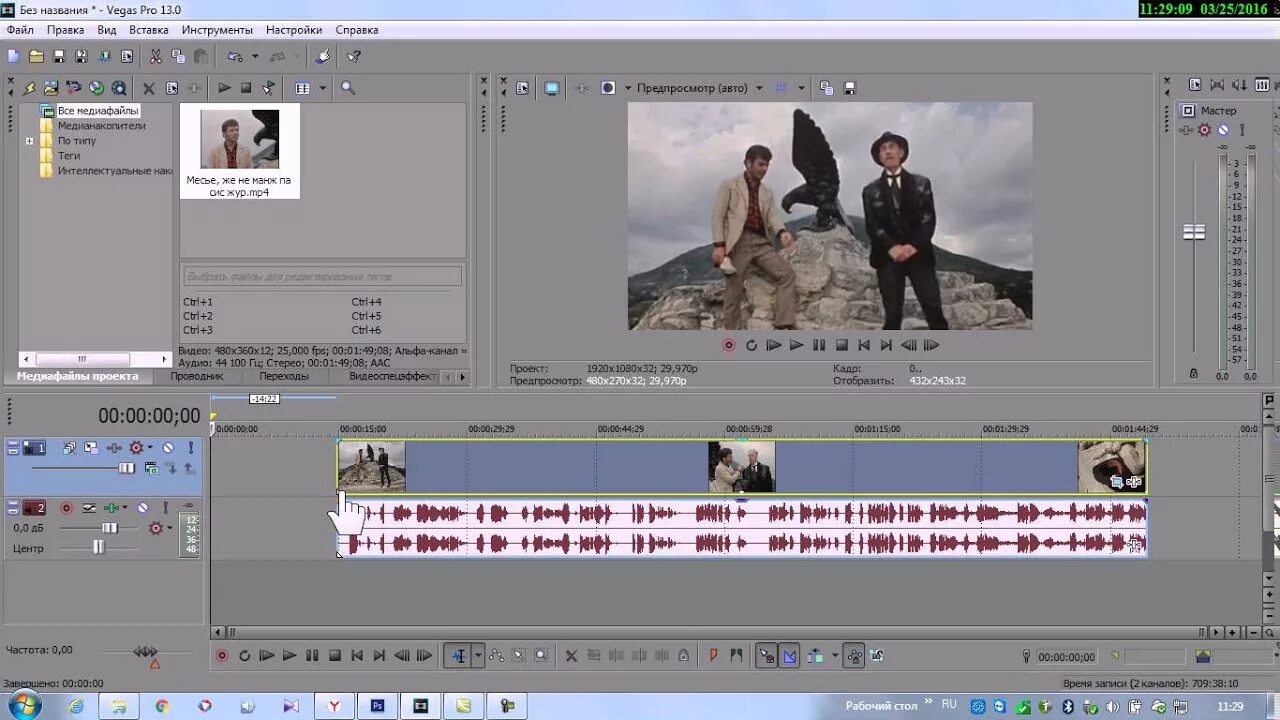Click the Preview on External Monitor icon

pyautogui.click(x=551, y=88)
